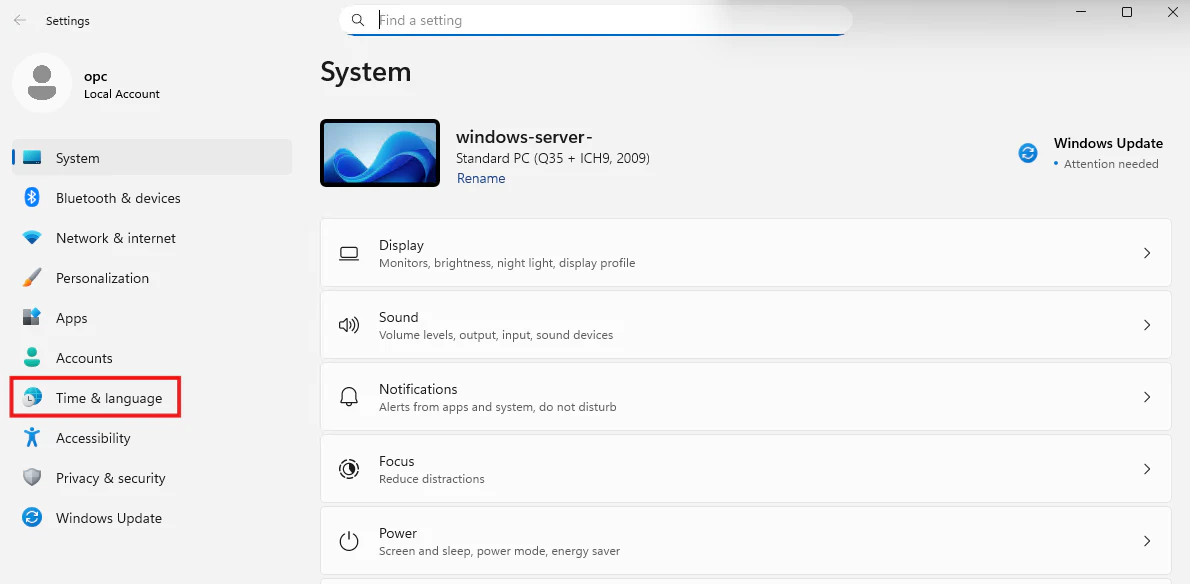Open the Sound settings title

tap(398, 317)
